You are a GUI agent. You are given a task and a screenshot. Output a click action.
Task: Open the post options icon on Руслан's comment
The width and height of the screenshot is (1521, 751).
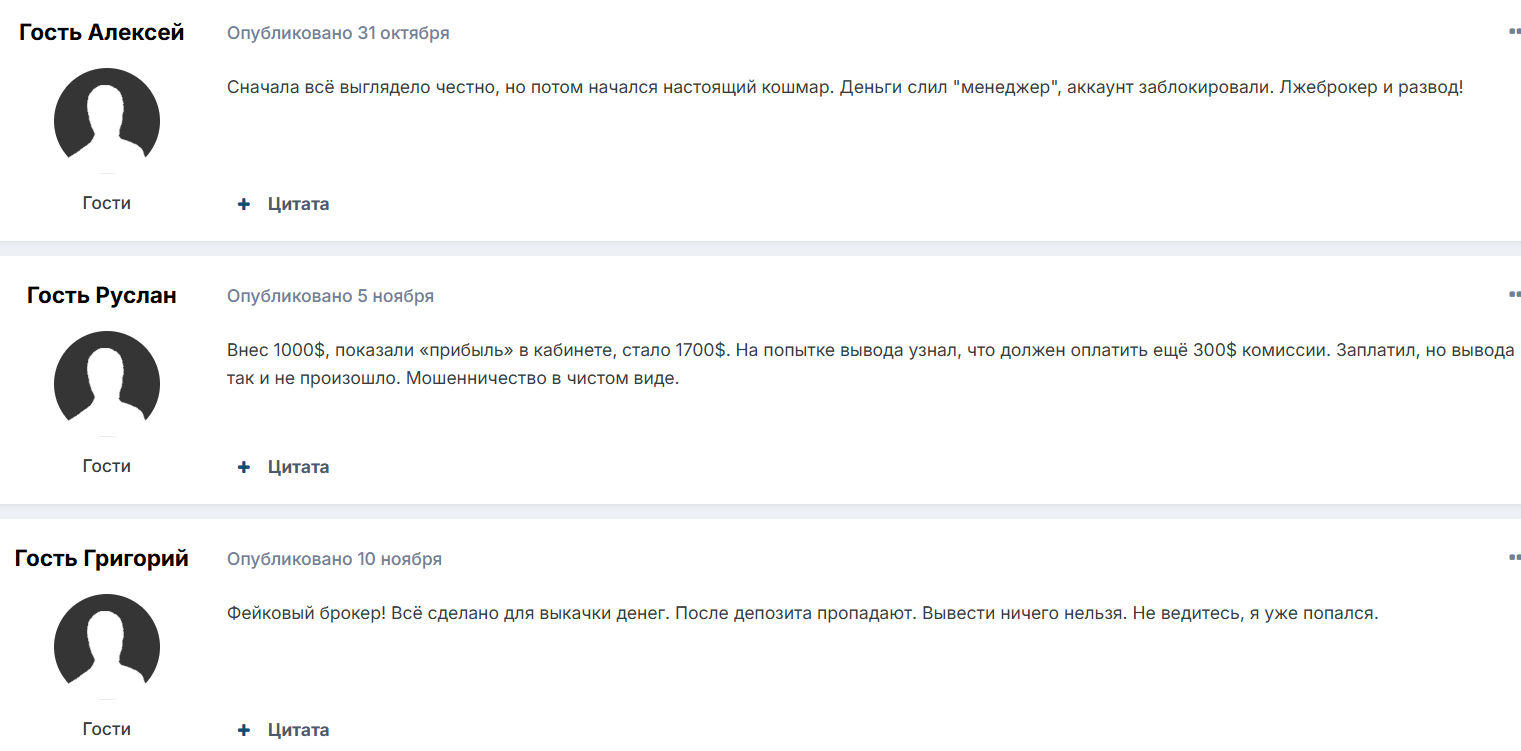1512,293
